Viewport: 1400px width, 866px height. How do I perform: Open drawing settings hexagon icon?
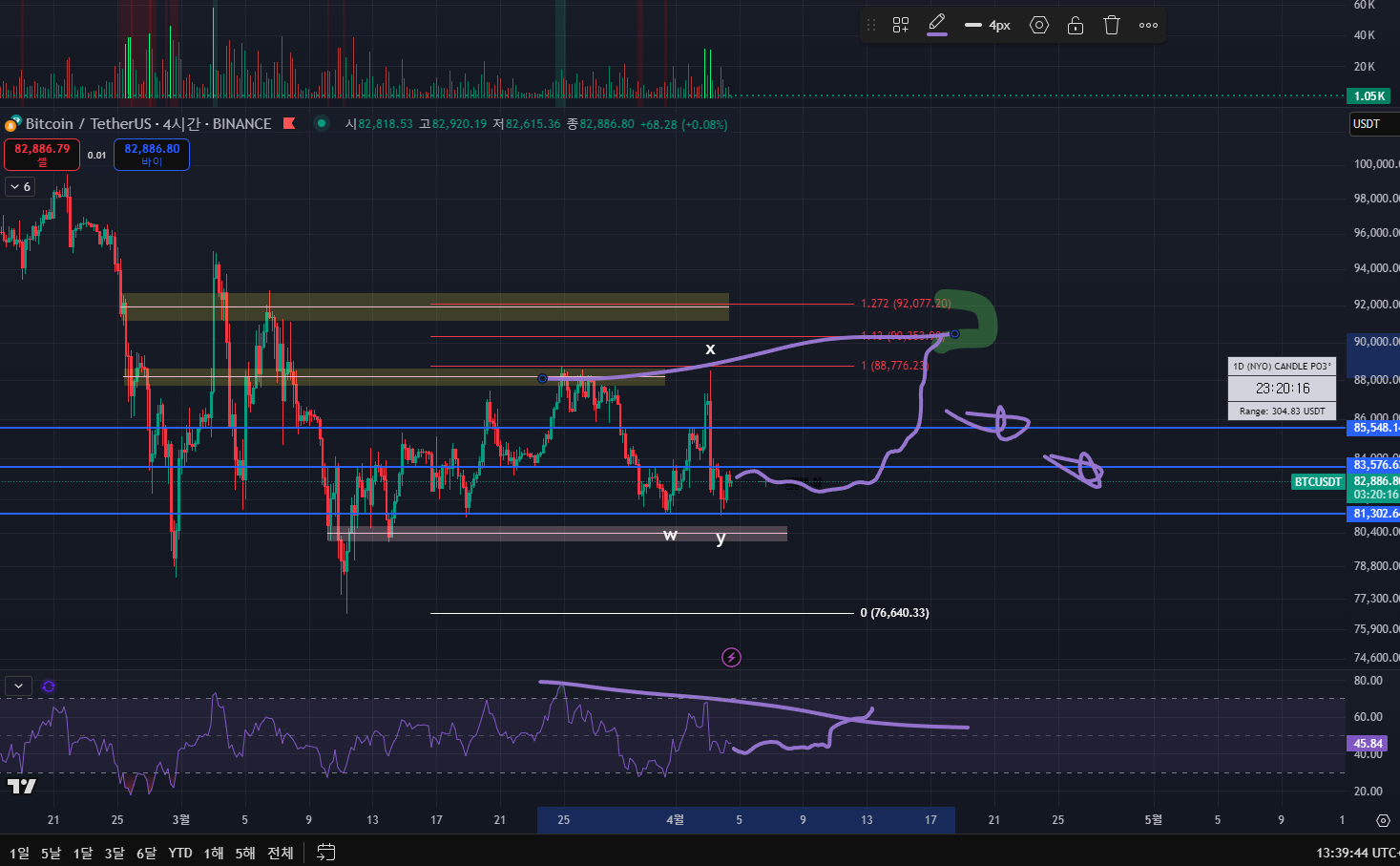click(x=1039, y=26)
